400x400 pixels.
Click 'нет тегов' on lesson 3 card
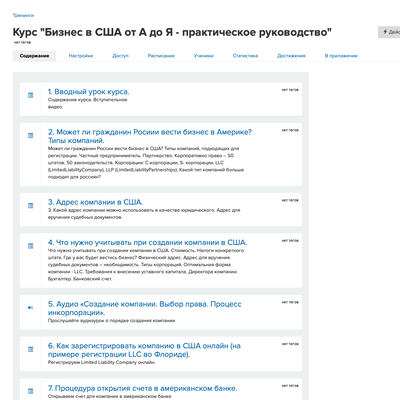(x=290, y=200)
